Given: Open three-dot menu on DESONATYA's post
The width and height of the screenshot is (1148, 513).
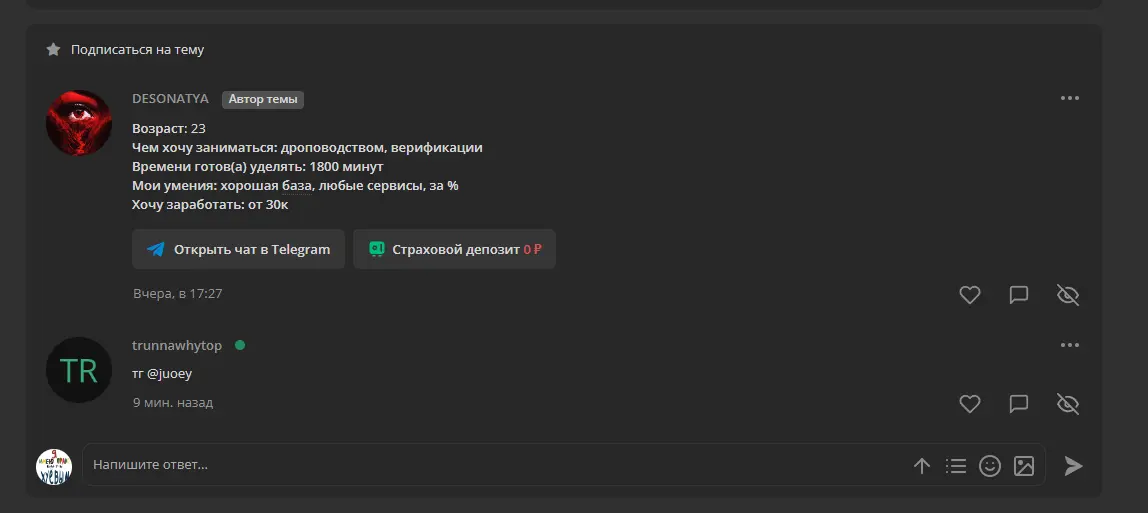Looking at the screenshot, I should click(1070, 98).
